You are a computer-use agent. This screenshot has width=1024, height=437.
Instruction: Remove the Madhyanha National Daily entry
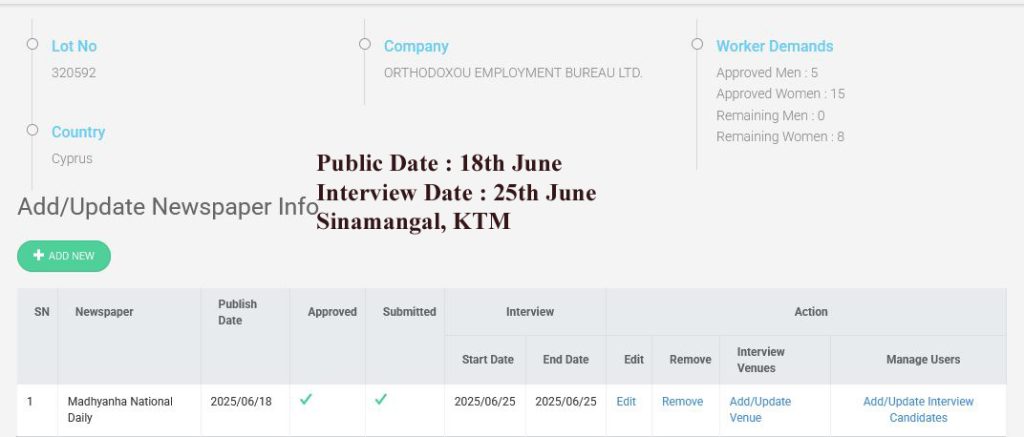pos(682,402)
